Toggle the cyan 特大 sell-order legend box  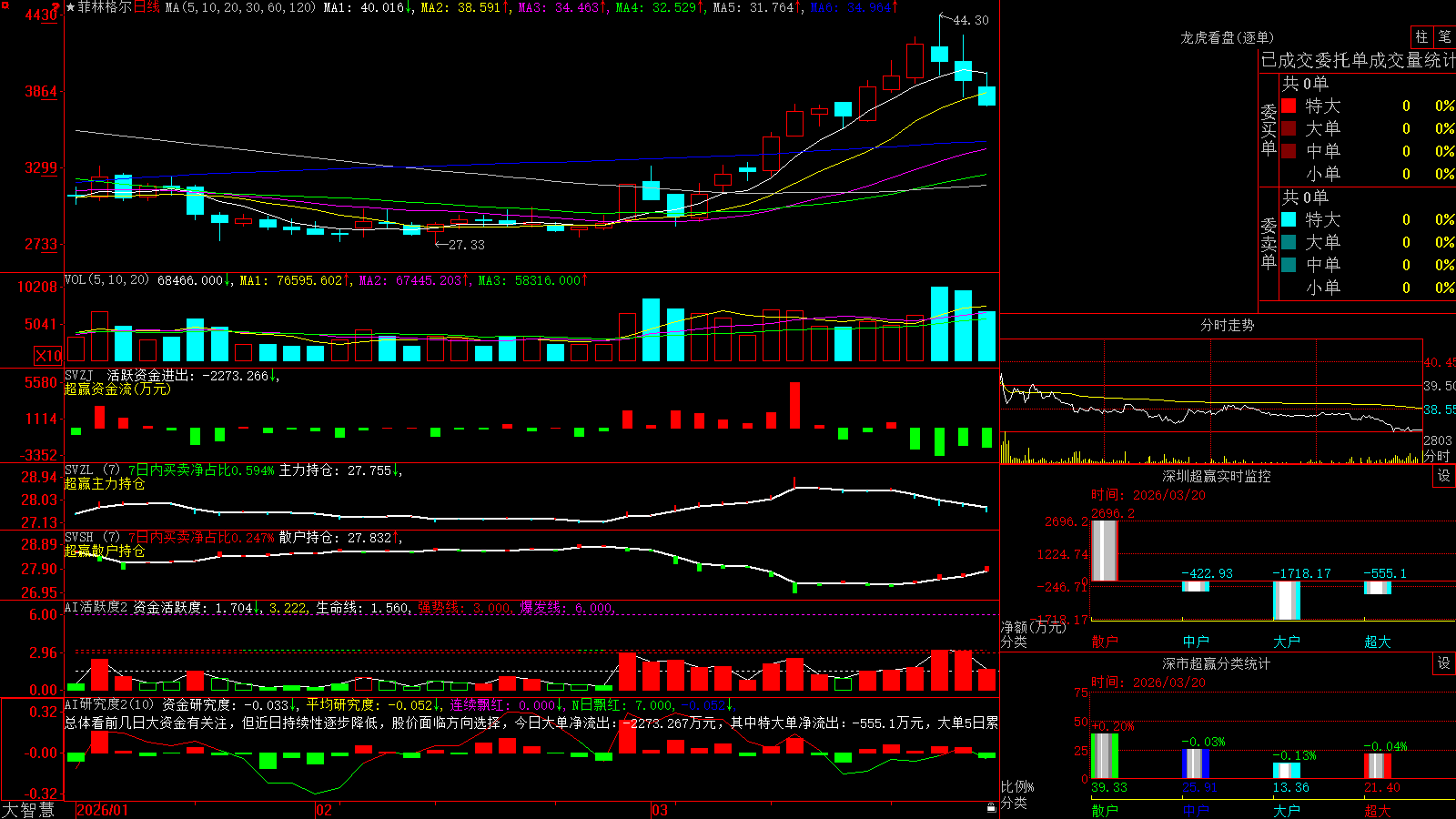click(x=1289, y=219)
